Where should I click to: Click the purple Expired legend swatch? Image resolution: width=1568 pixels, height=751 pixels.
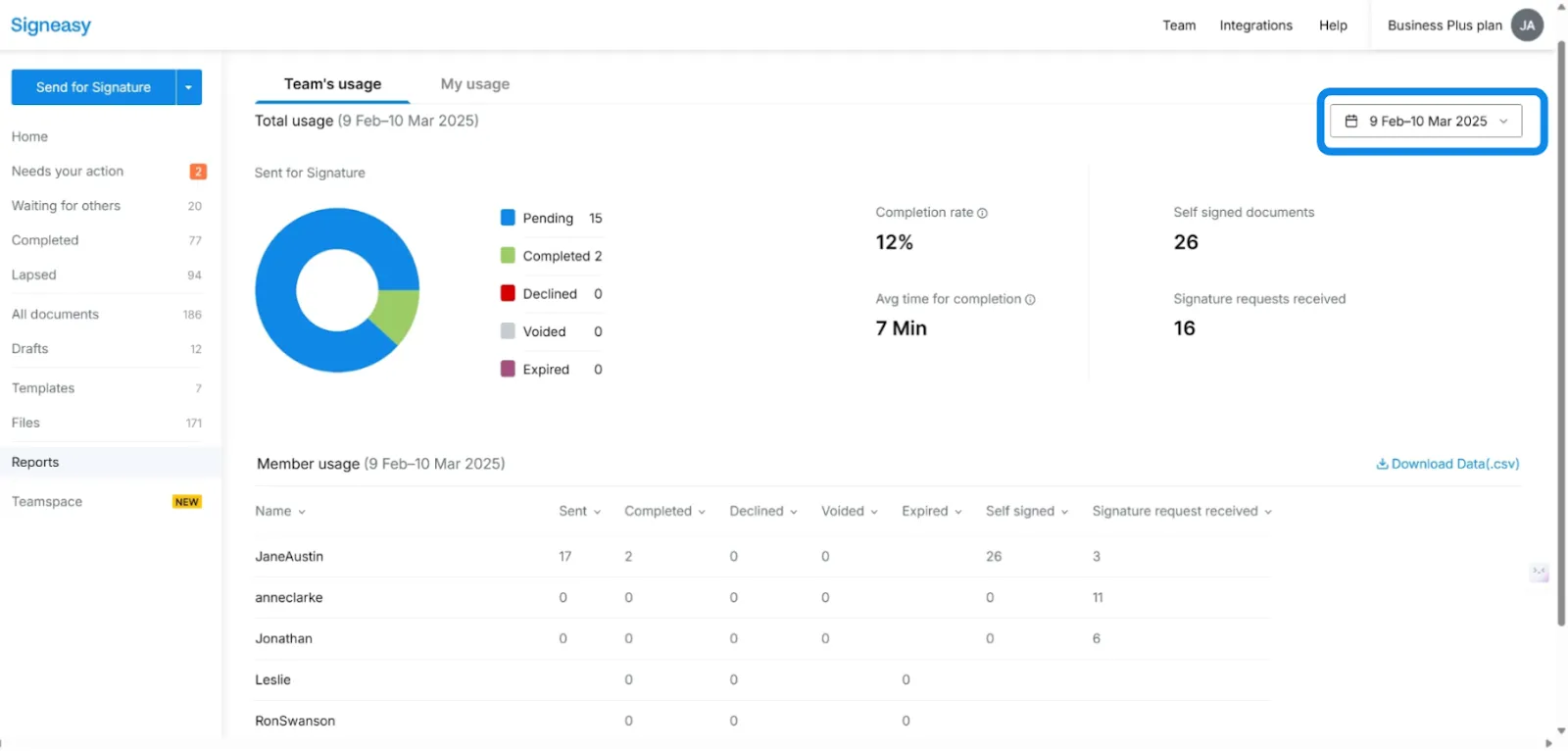coord(508,369)
